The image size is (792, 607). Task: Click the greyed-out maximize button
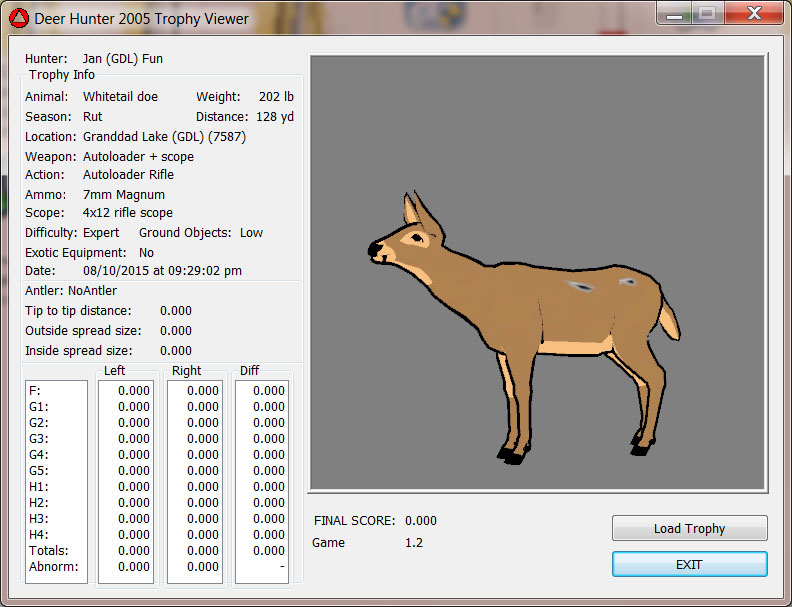pyautogui.click(x=706, y=14)
